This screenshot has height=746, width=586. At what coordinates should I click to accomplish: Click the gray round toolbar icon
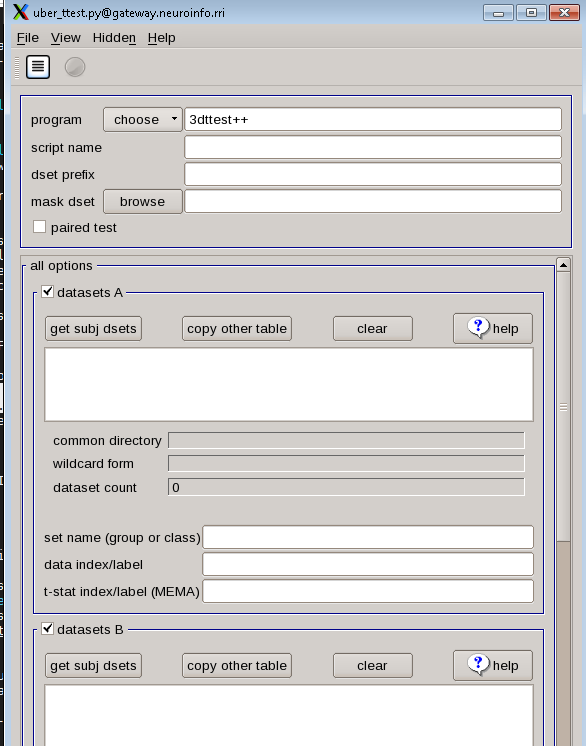(x=75, y=67)
